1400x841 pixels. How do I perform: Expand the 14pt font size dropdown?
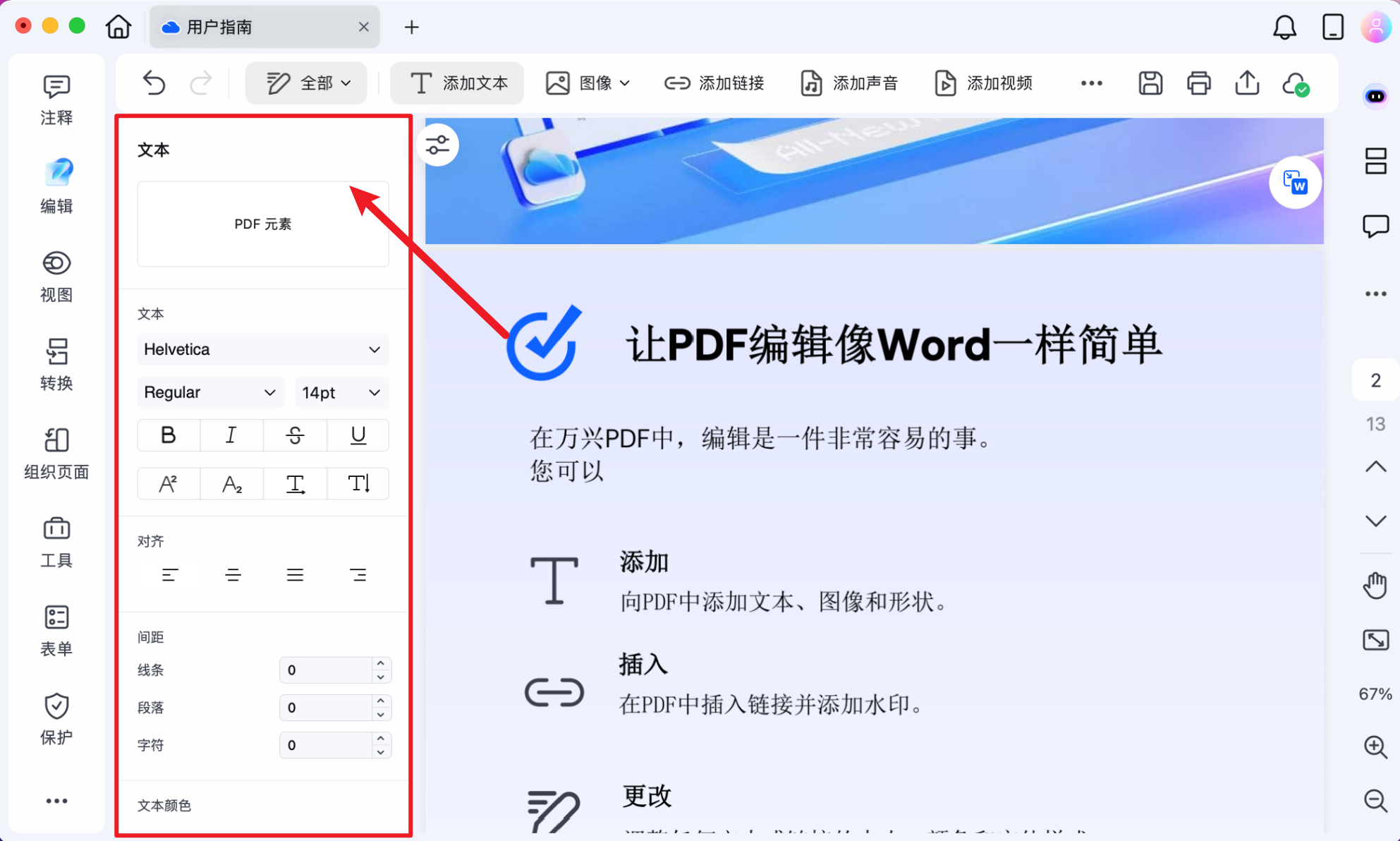pyautogui.click(x=341, y=392)
